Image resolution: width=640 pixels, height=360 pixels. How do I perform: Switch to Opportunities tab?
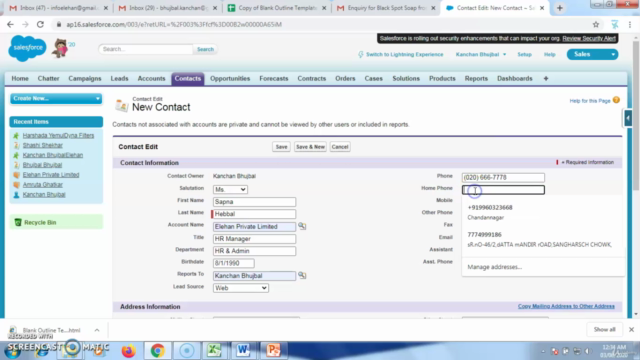point(230,78)
